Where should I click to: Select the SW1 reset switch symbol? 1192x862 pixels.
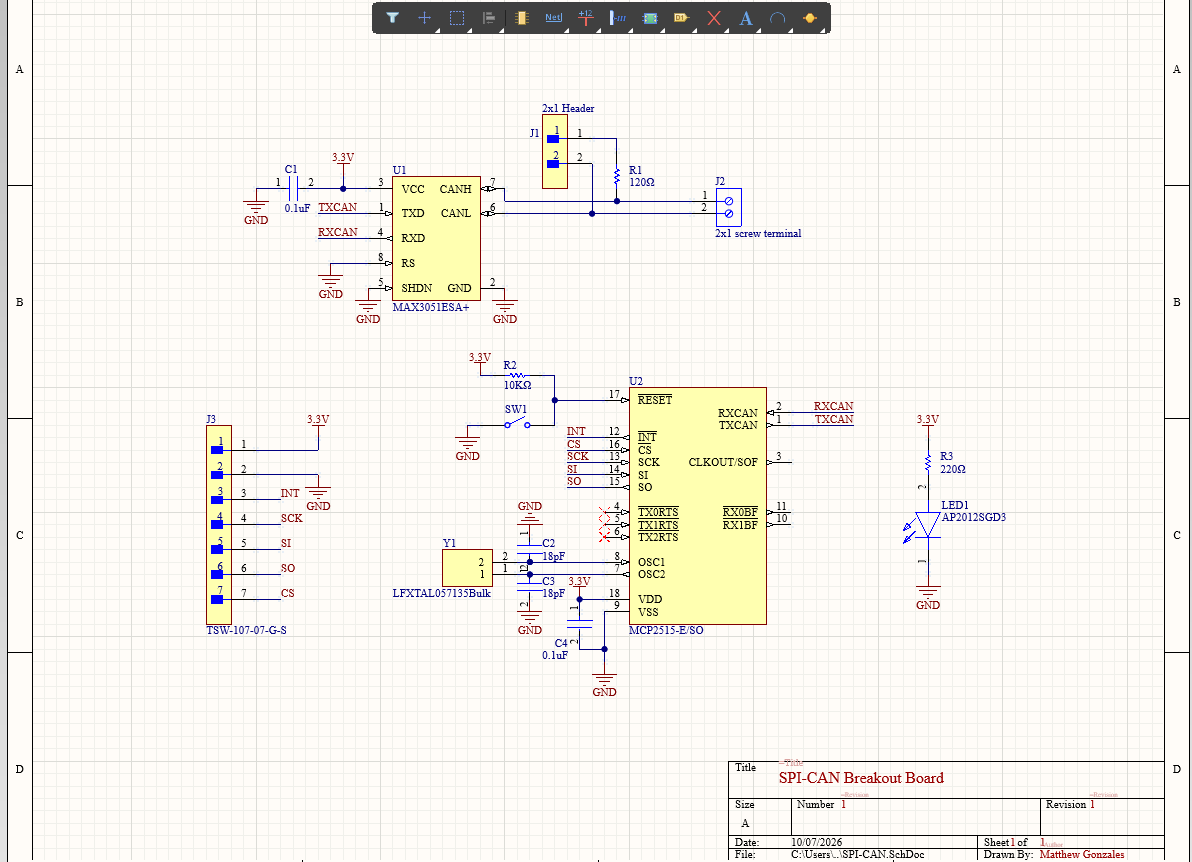(x=517, y=423)
